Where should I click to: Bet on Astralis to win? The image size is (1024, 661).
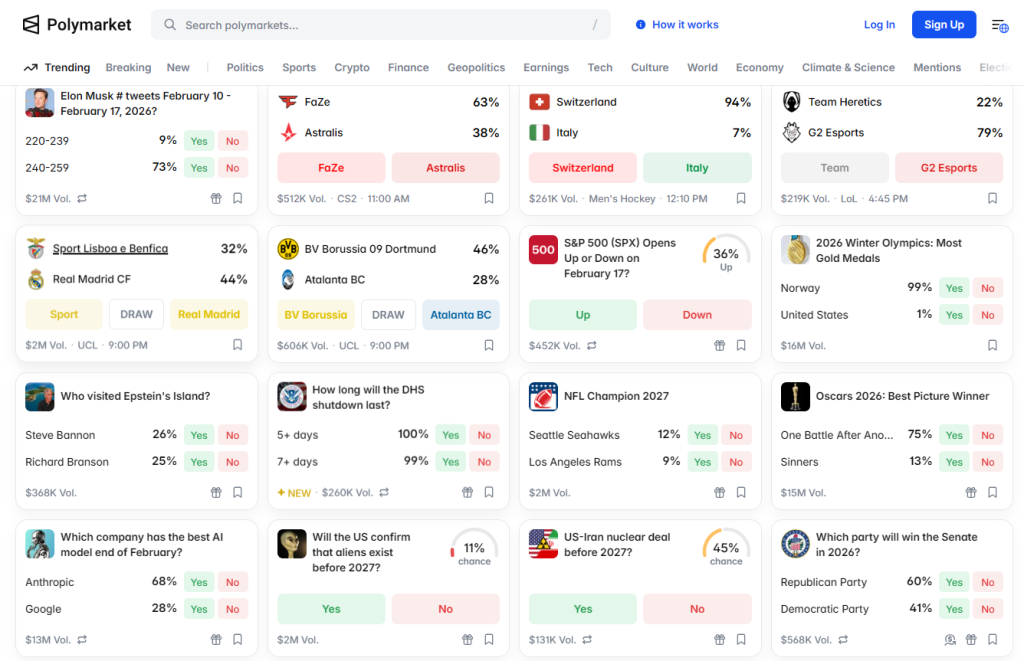[x=445, y=168]
